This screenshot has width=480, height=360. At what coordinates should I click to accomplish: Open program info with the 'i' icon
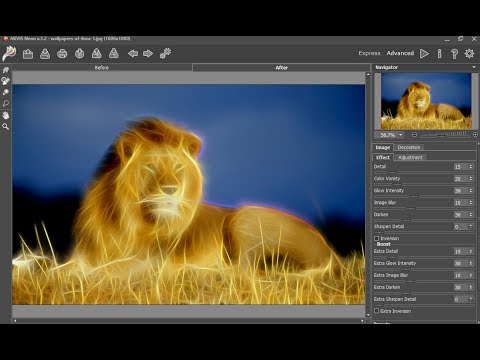(439, 53)
